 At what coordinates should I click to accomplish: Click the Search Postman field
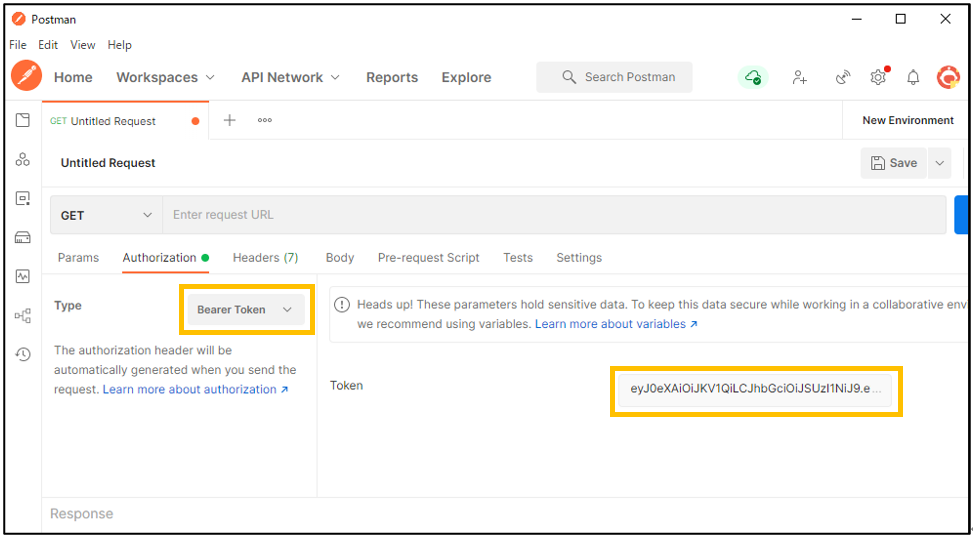(x=614, y=77)
